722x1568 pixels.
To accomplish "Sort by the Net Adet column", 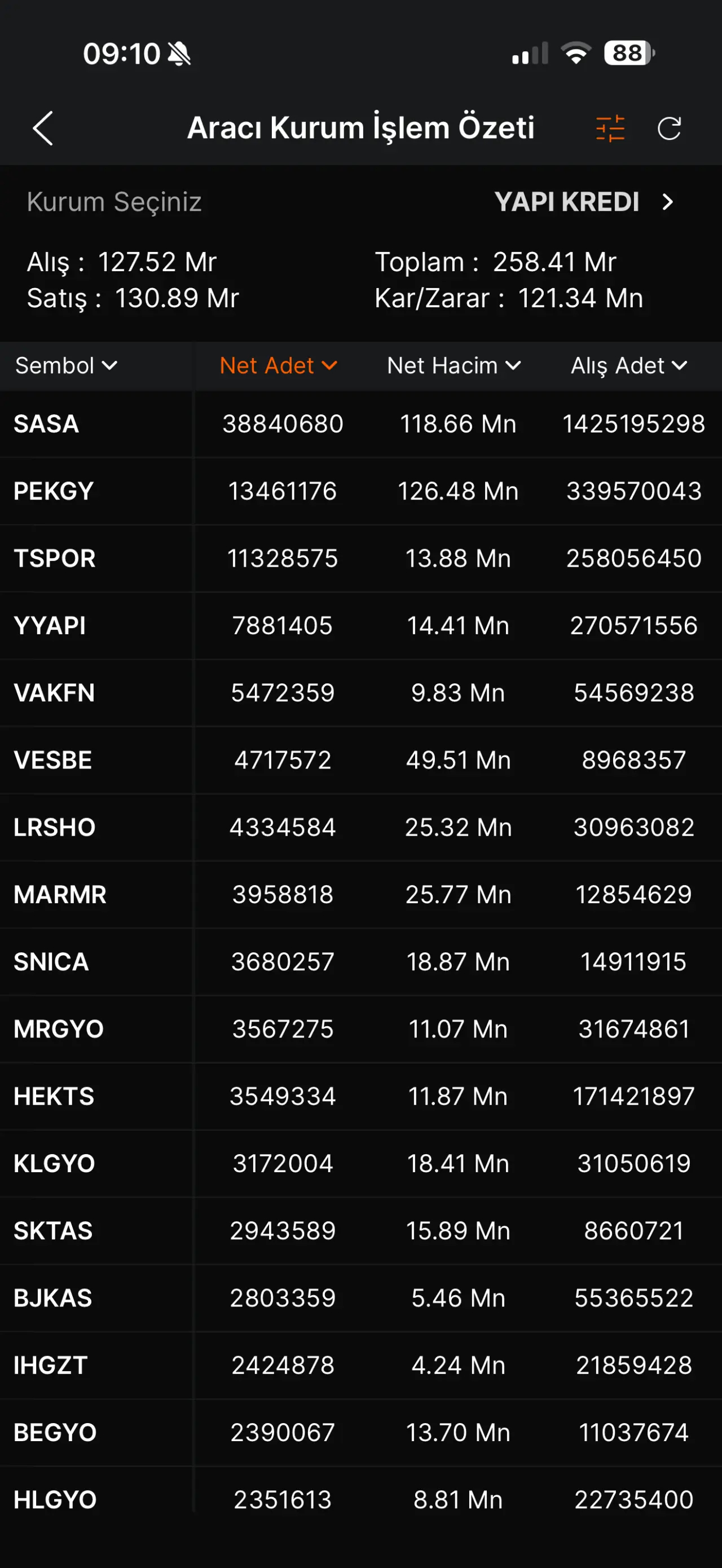I will point(278,366).
